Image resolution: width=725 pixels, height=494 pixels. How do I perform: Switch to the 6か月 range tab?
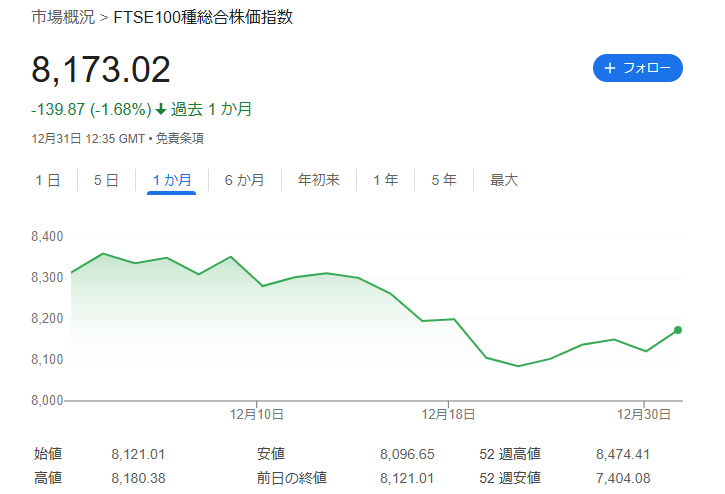coord(244,180)
